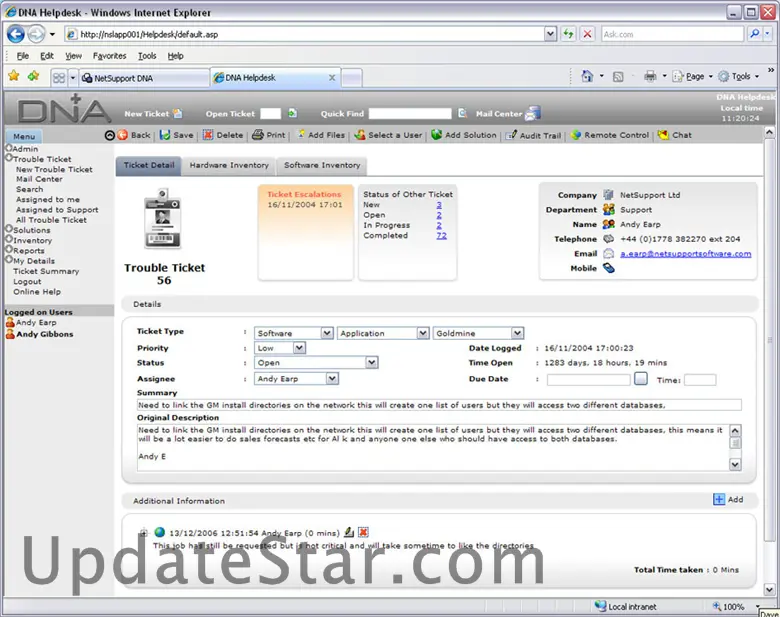Click the Completed count 72 link
This screenshot has height=617, width=780.
441,235
